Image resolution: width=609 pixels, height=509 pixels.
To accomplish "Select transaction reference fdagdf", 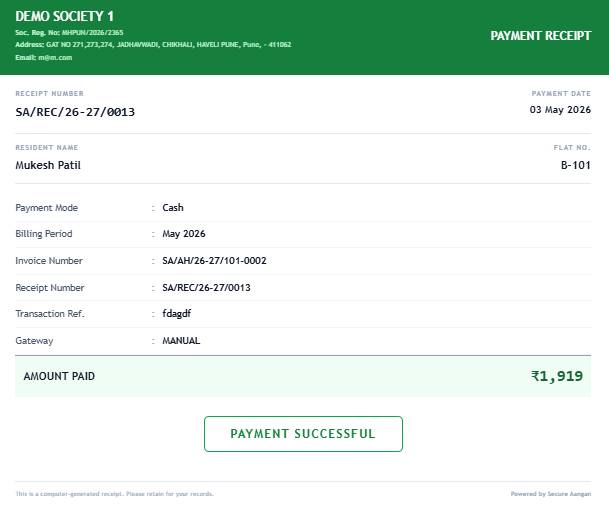I will [x=177, y=314].
